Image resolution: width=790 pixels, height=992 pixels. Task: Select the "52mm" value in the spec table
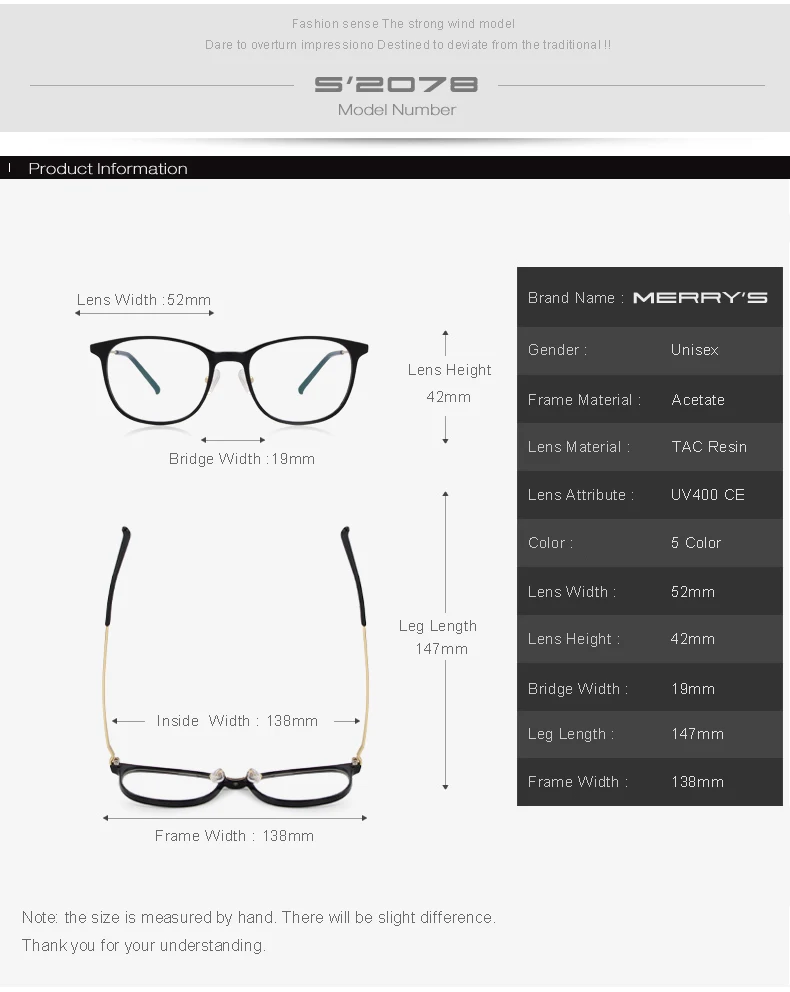(x=693, y=592)
